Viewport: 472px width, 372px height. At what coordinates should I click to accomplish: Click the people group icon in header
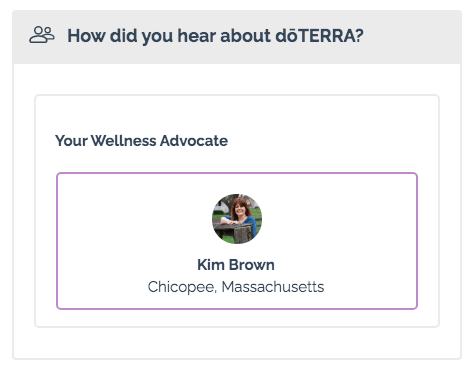(42, 35)
